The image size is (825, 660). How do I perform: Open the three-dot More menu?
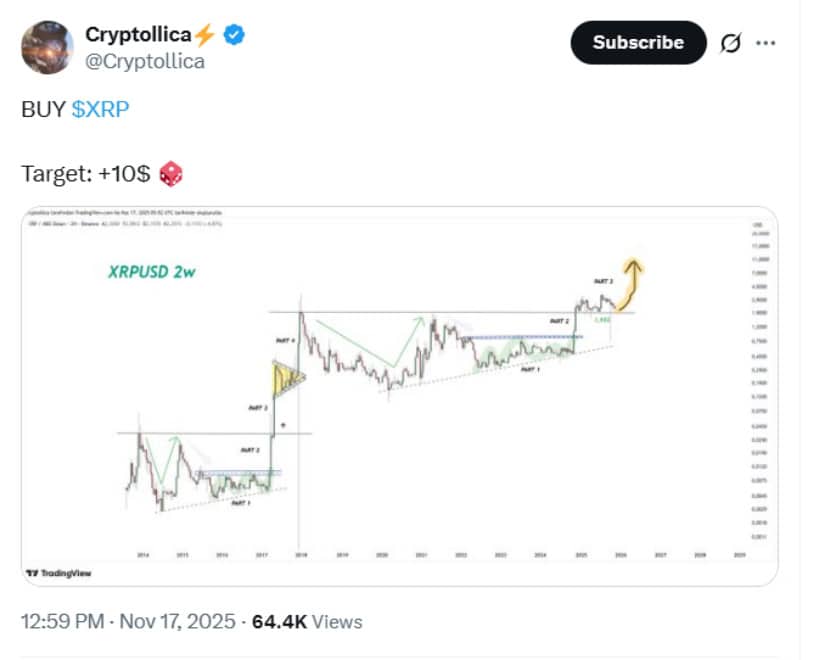(x=766, y=43)
